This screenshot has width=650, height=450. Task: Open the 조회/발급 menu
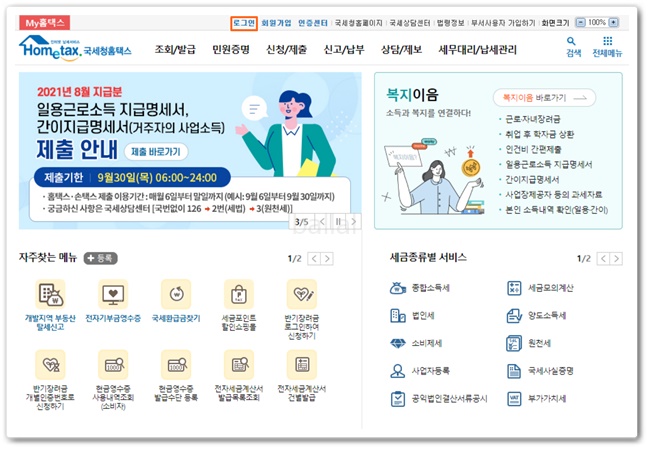pos(175,50)
